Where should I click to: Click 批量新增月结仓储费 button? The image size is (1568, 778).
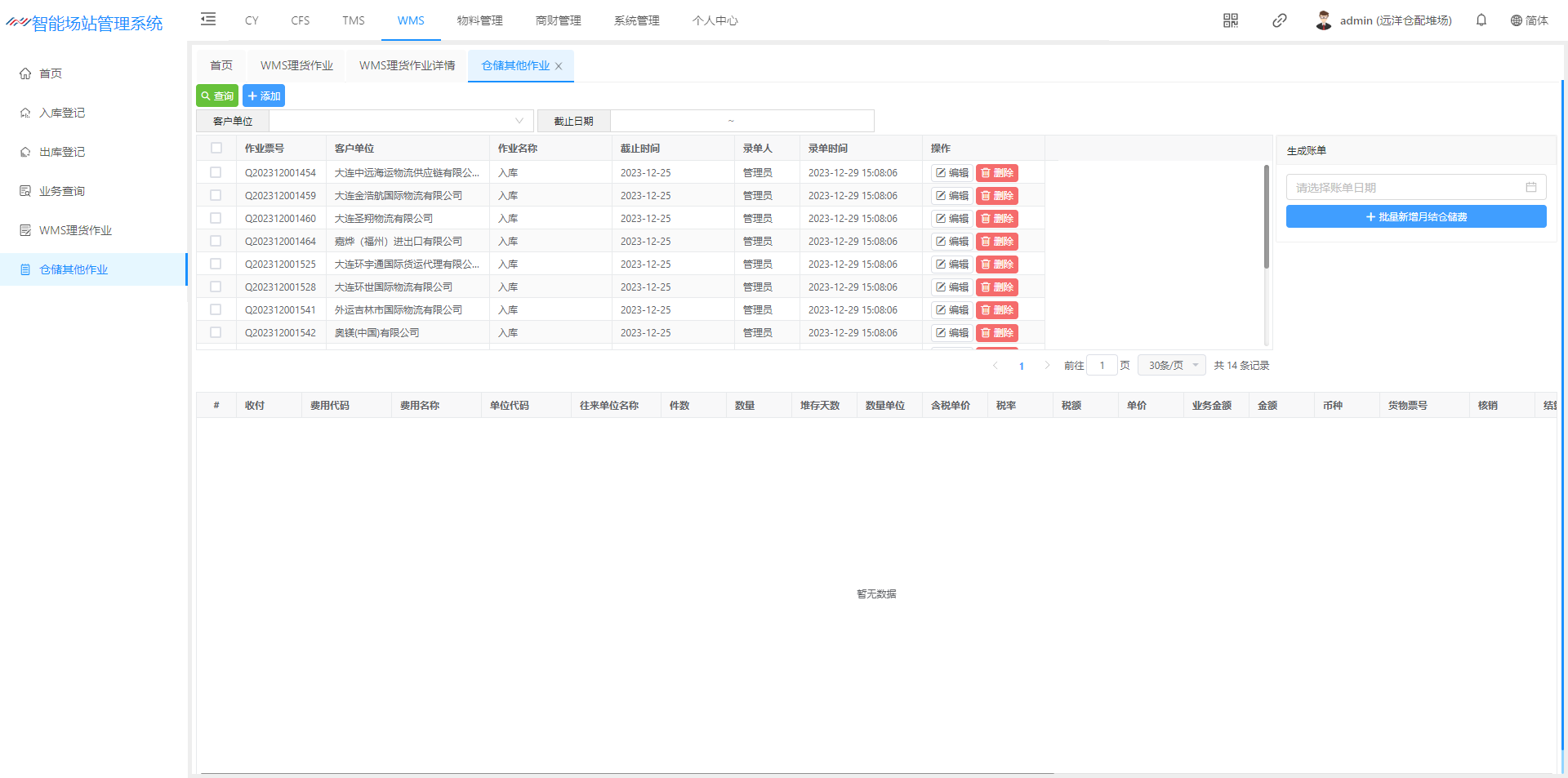click(x=1415, y=217)
